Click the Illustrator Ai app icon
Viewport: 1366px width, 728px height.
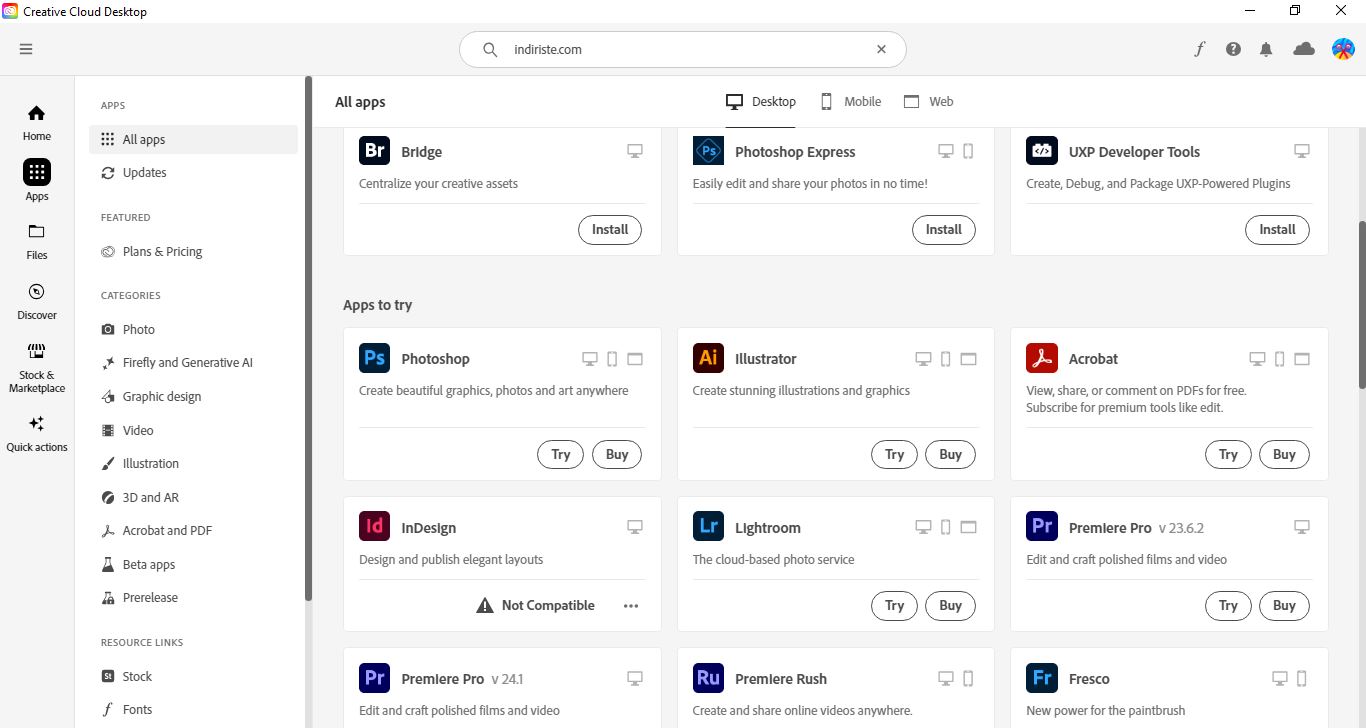click(708, 358)
